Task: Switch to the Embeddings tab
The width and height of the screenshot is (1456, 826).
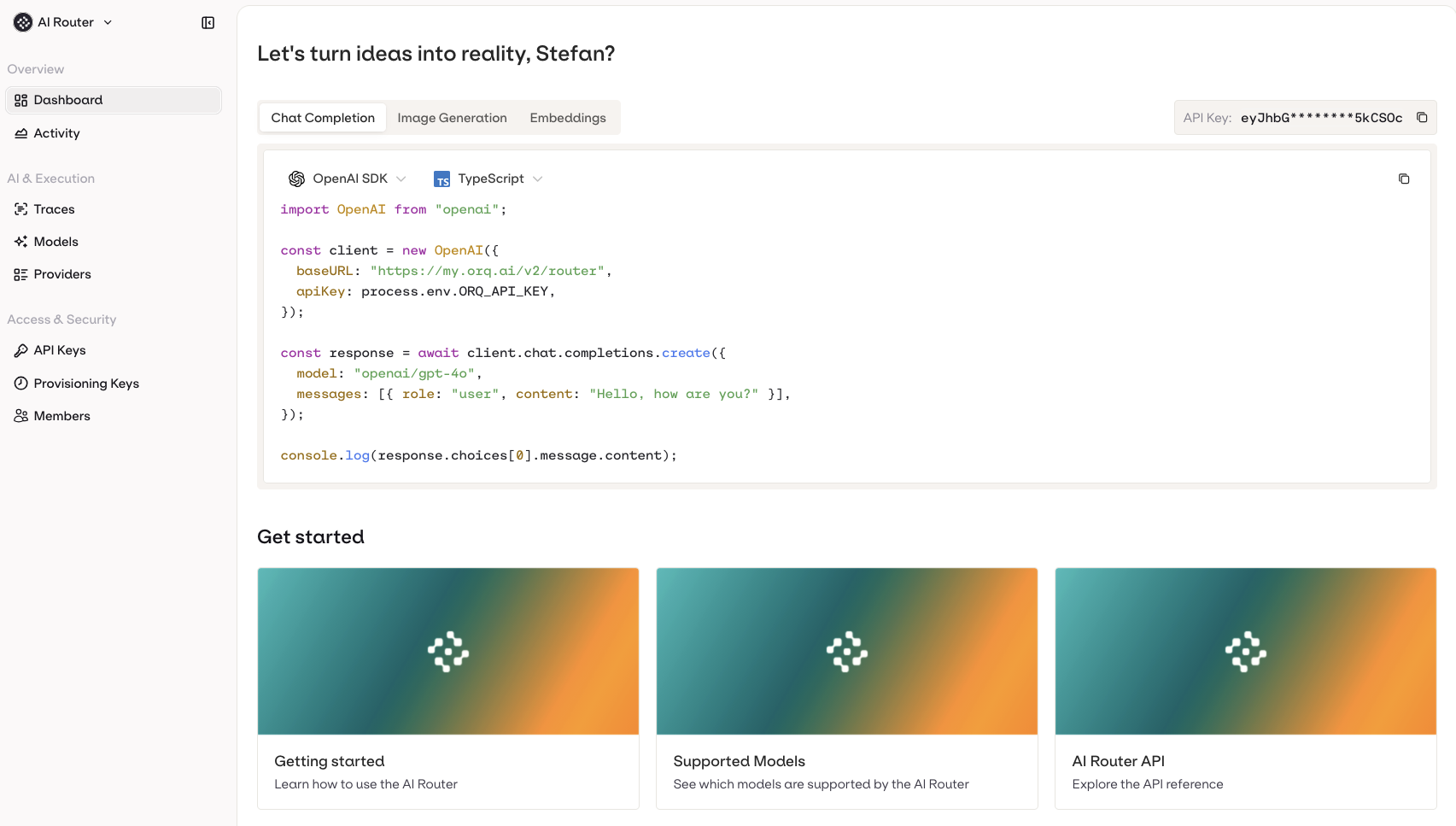Action: point(568,118)
